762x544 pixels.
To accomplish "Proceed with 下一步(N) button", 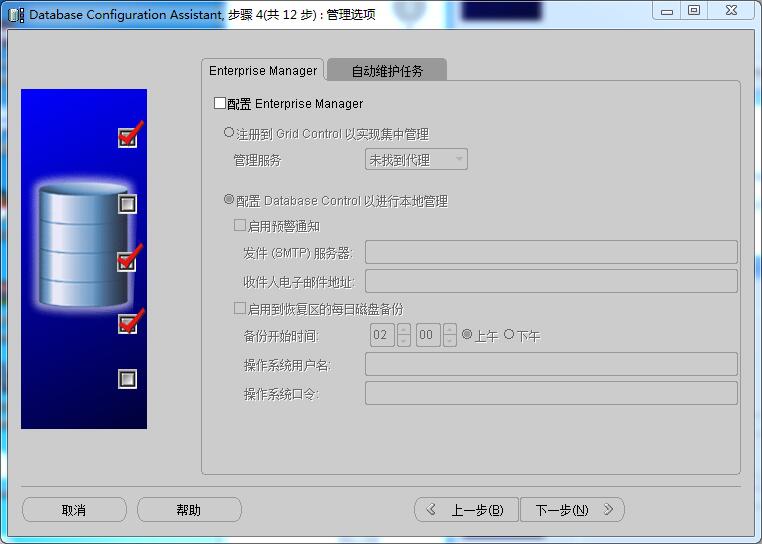I will pyautogui.click(x=572, y=509).
